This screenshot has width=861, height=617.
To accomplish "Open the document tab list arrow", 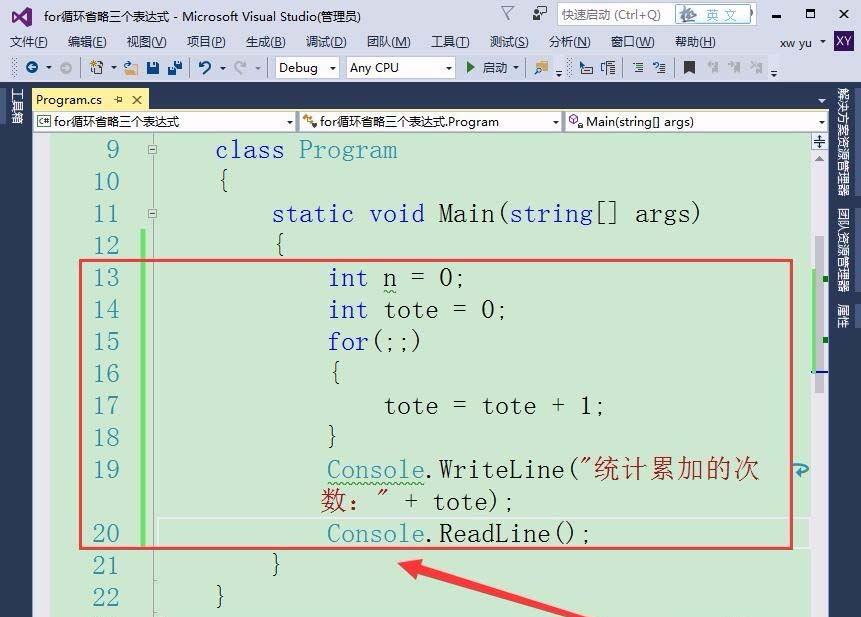I will 822,100.
